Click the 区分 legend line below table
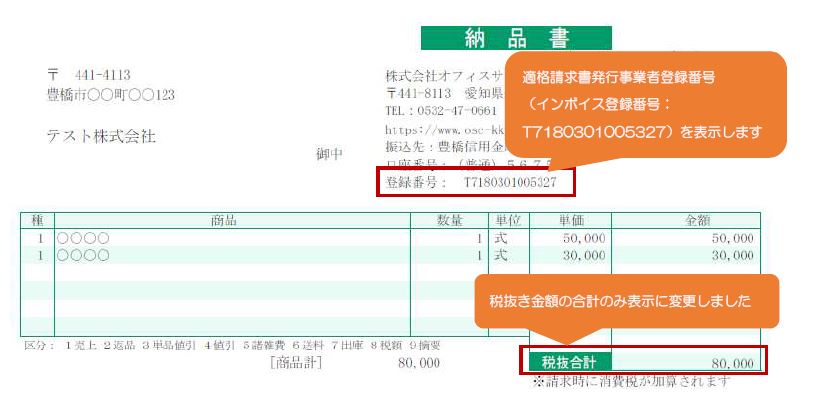The width and height of the screenshot is (813, 411). [x=231, y=346]
